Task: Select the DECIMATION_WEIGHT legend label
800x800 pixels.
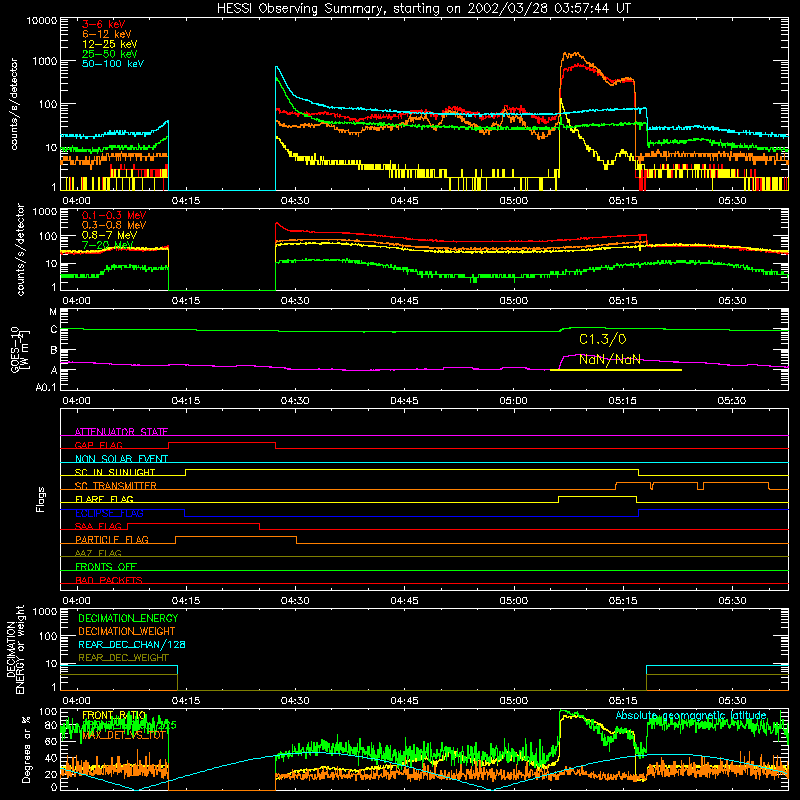Action: tap(127, 631)
